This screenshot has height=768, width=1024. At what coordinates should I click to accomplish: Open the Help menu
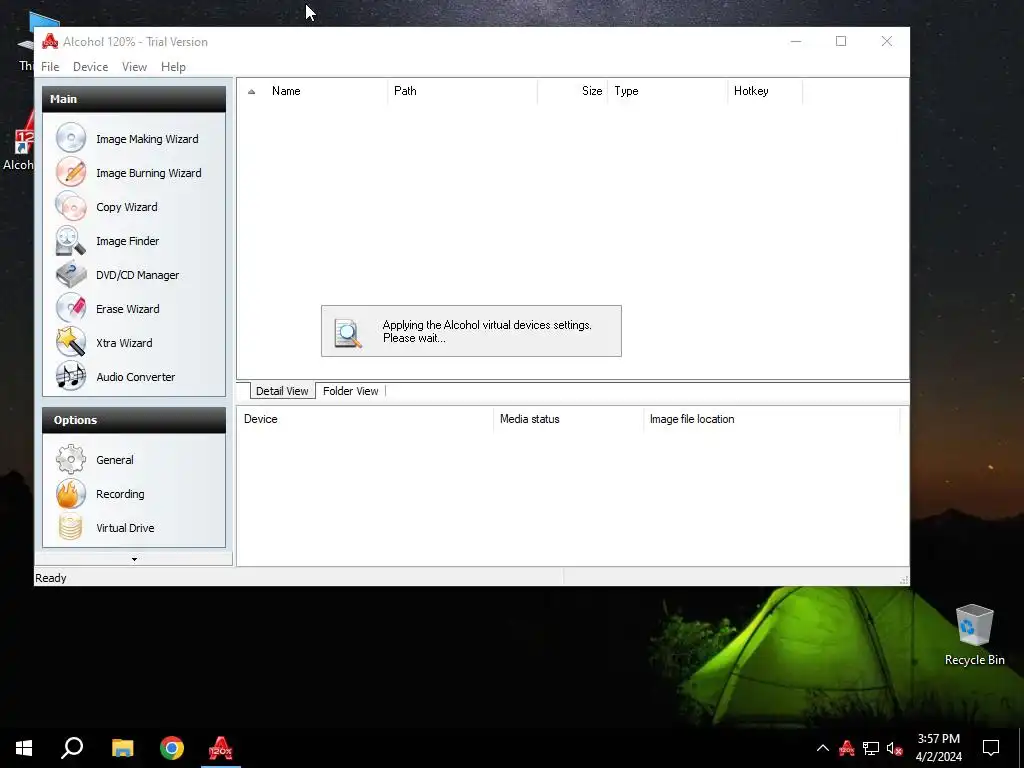tap(173, 67)
